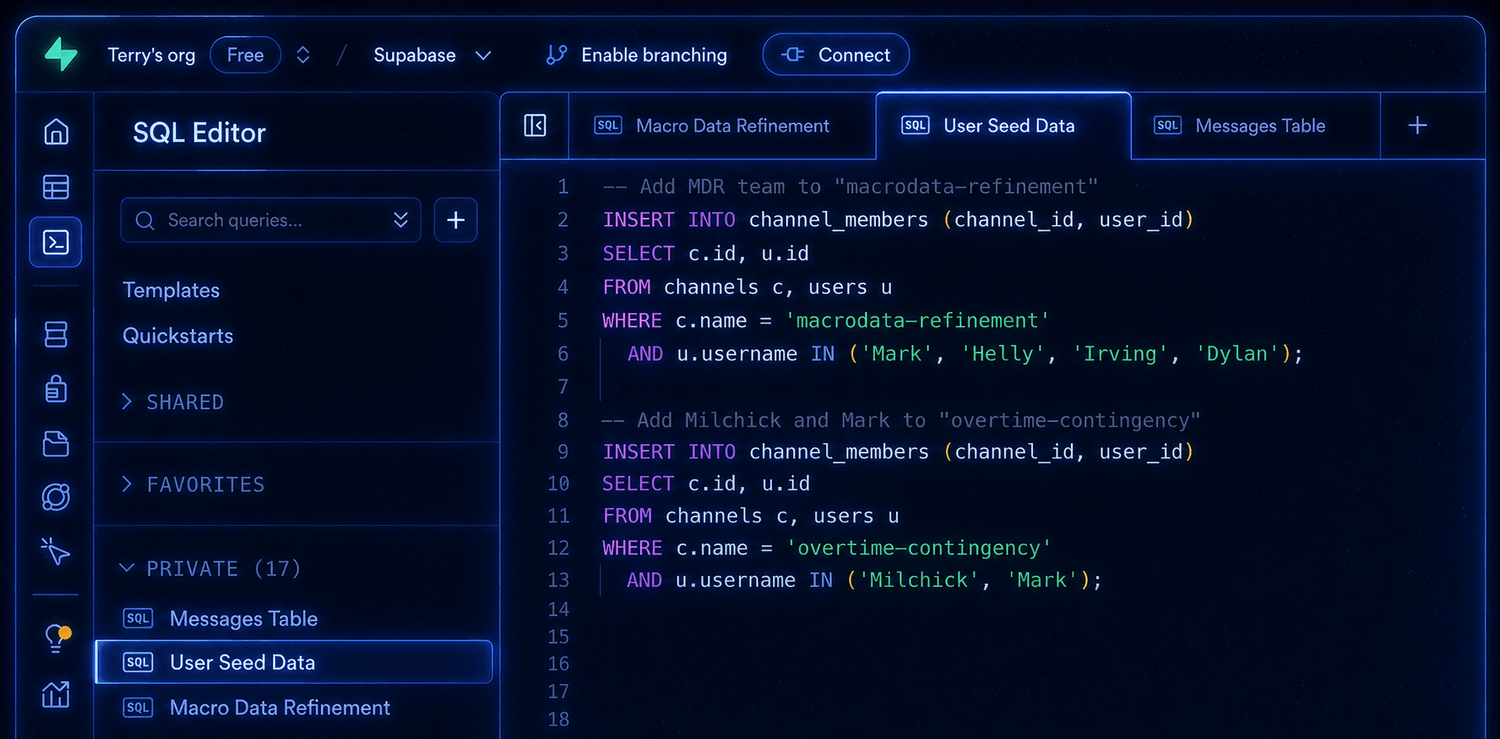
Task: Open Quickstarts in SQL Editor
Action: [178, 336]
